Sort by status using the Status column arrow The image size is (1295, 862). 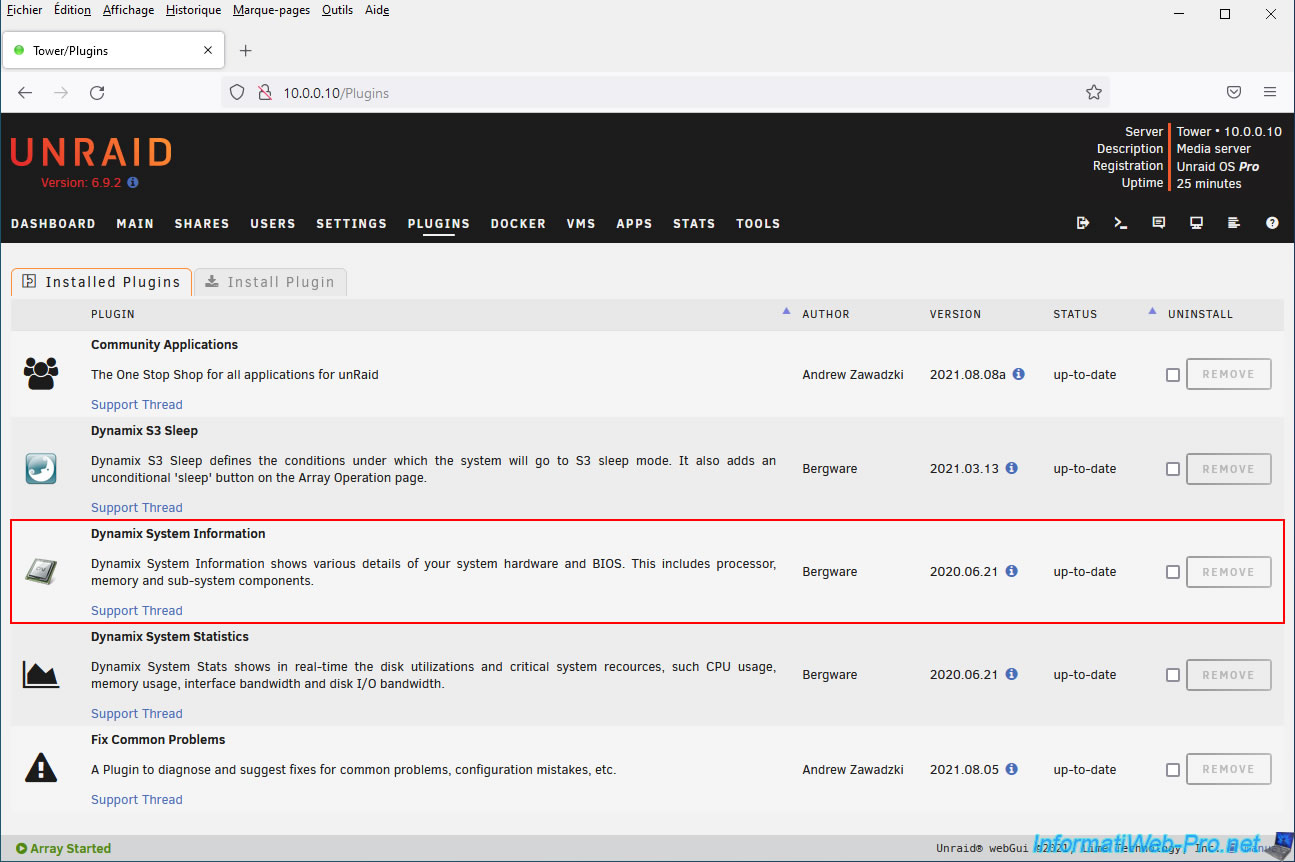click(1152, 311)
